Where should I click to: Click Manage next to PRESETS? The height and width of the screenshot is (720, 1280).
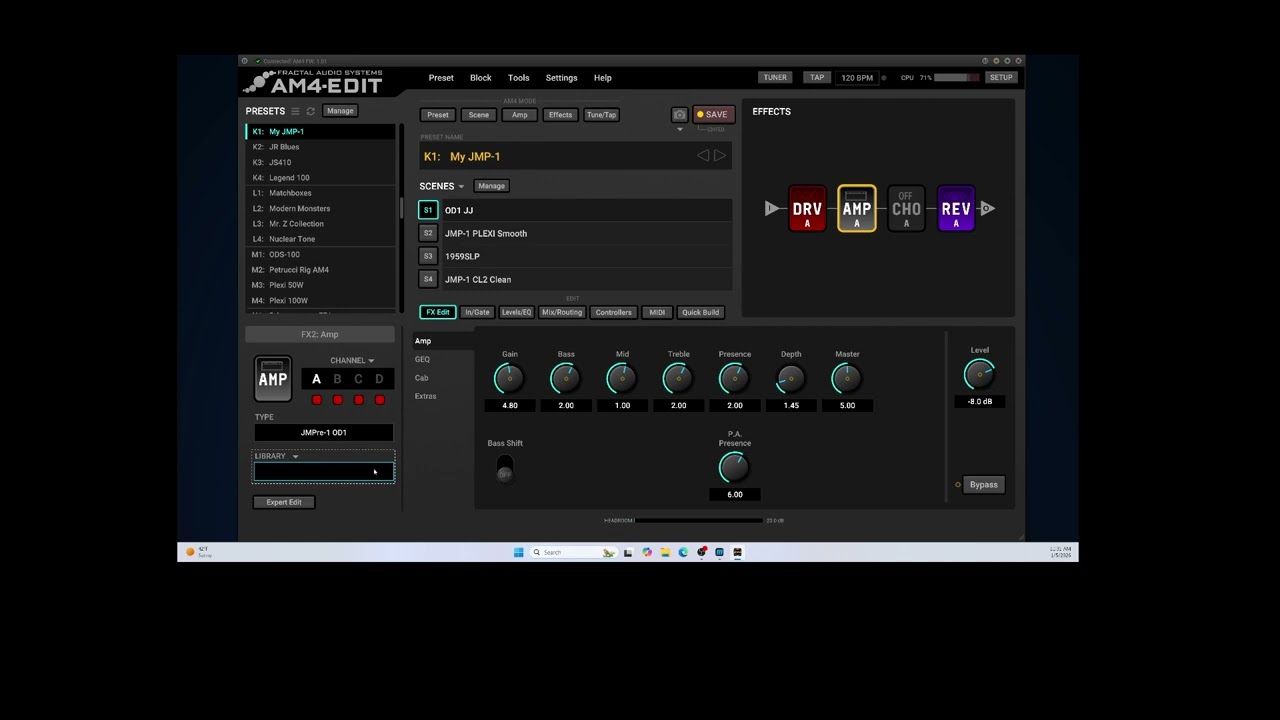pyautogui.click(x=340, y=111)
